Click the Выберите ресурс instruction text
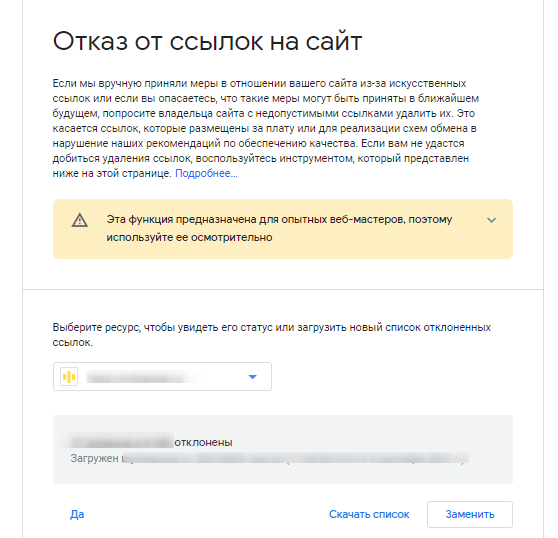This screenshot has height=538, width=558. [272, 334]
